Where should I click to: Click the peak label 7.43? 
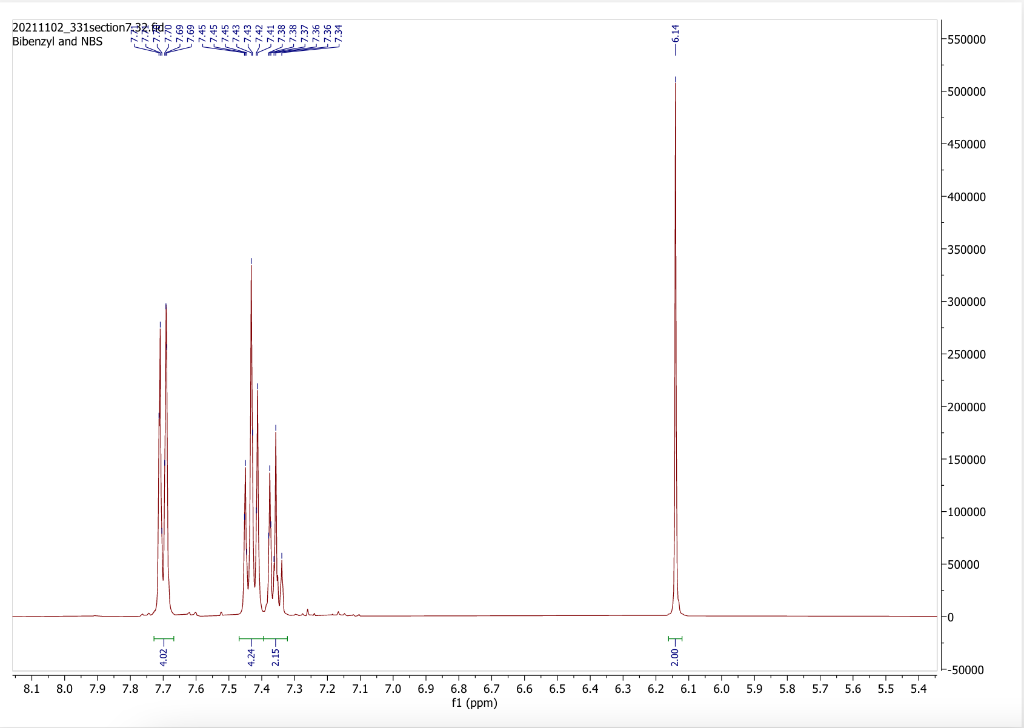pyautogui.click(x=236, y=33)
